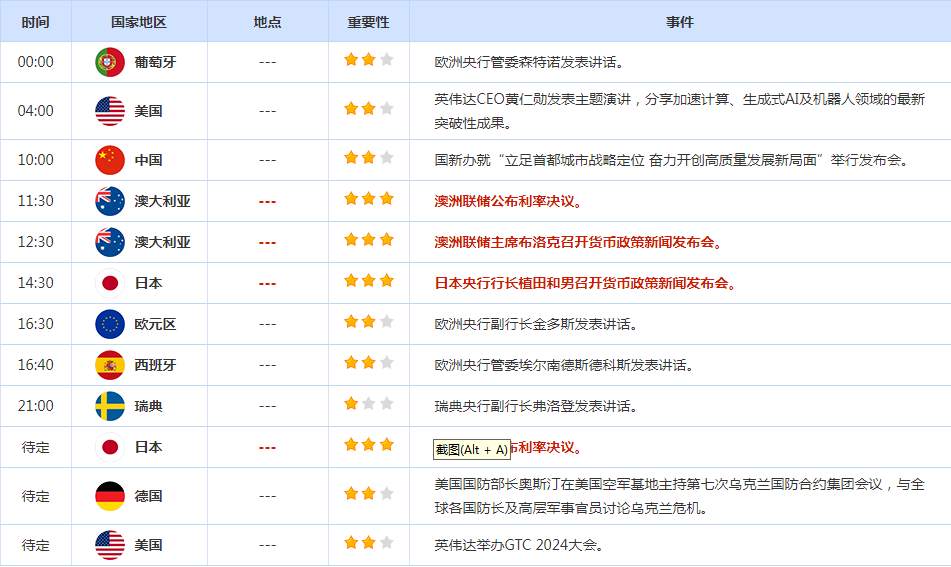Click the 14:30 time cell
Viewport: 951px width, 567px height.
point(35,283)
